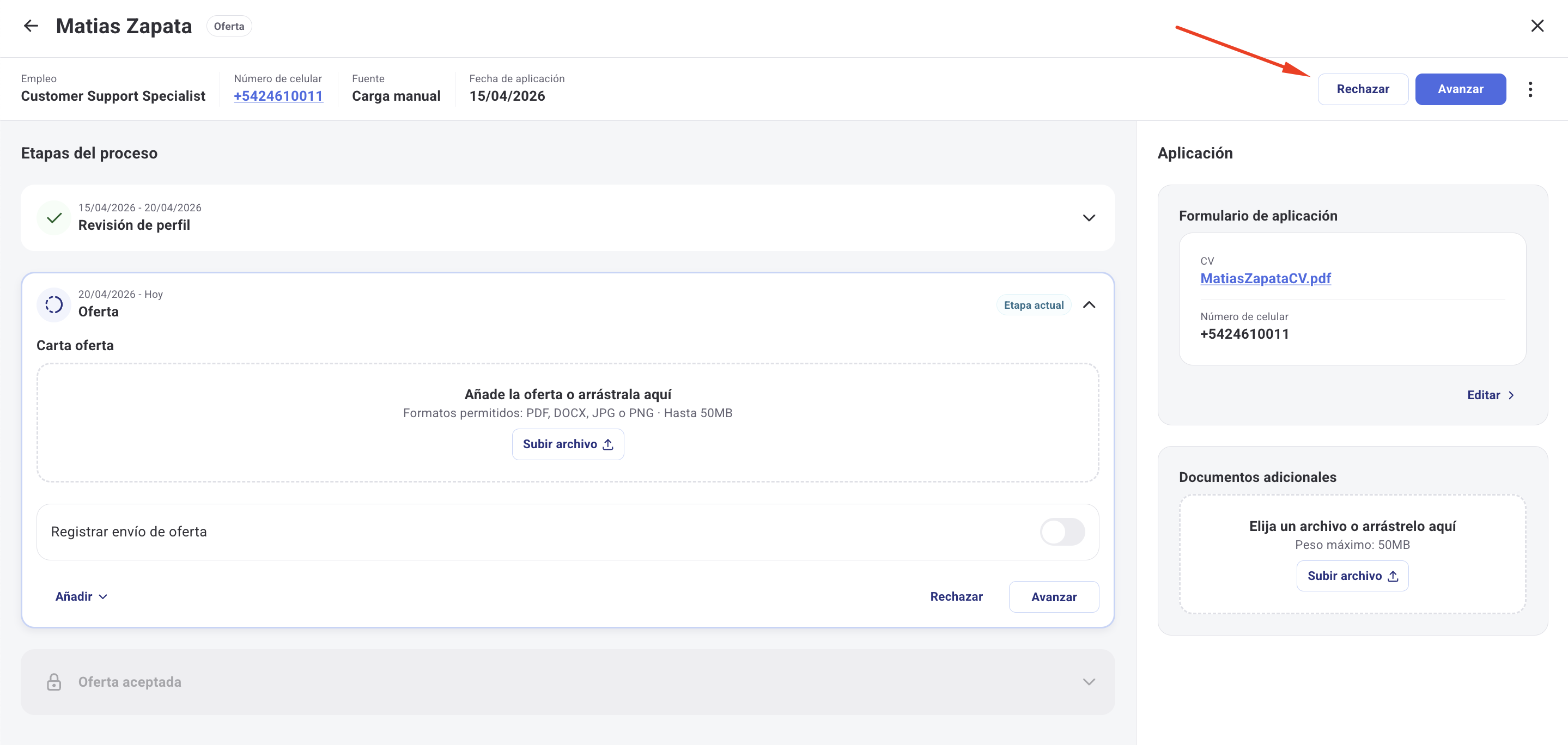Collapse the current Oferta stage
This screenshot has height=745, width=1568.
tap(1089, 305)
